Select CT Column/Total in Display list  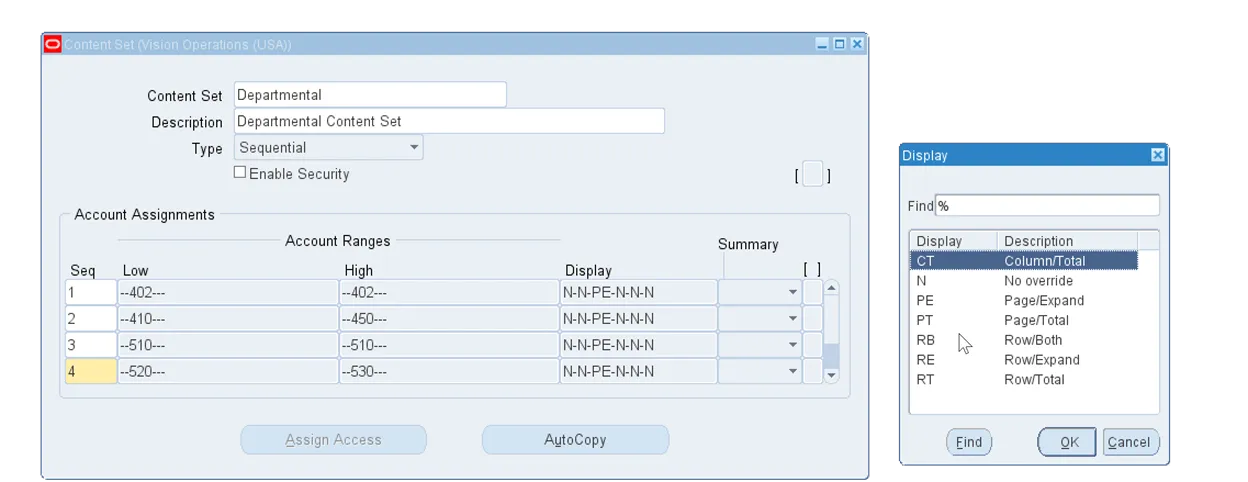(x=1023, y=261)
